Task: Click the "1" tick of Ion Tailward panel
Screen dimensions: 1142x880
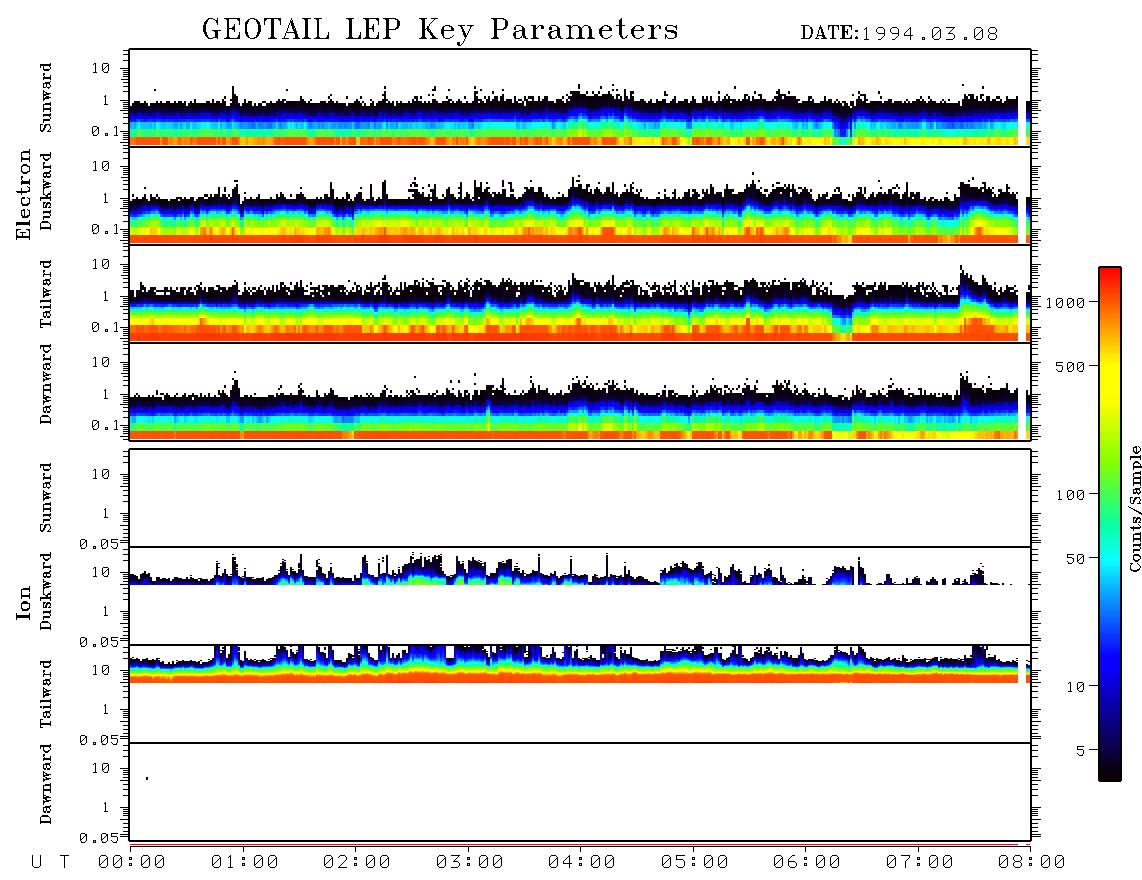Action: tap(106, 710)
